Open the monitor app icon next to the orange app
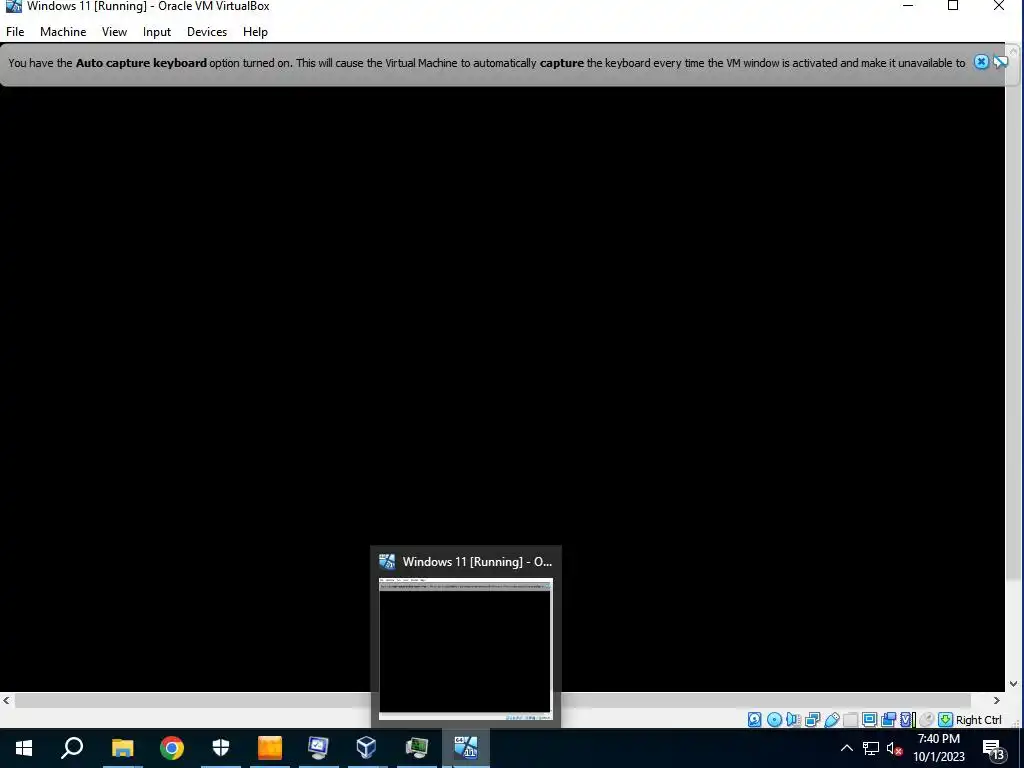 point(319,748)
